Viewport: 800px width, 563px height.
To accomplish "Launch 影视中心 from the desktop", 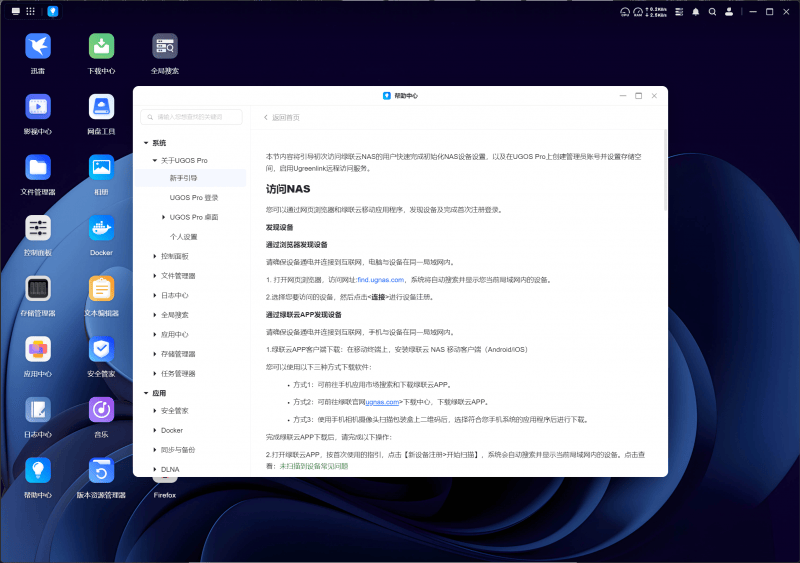I will [38, 107].
